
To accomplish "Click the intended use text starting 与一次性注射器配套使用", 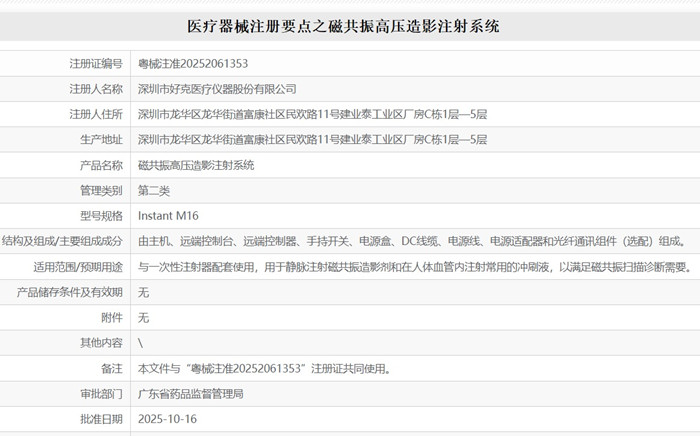I will (x=415, y=267).
